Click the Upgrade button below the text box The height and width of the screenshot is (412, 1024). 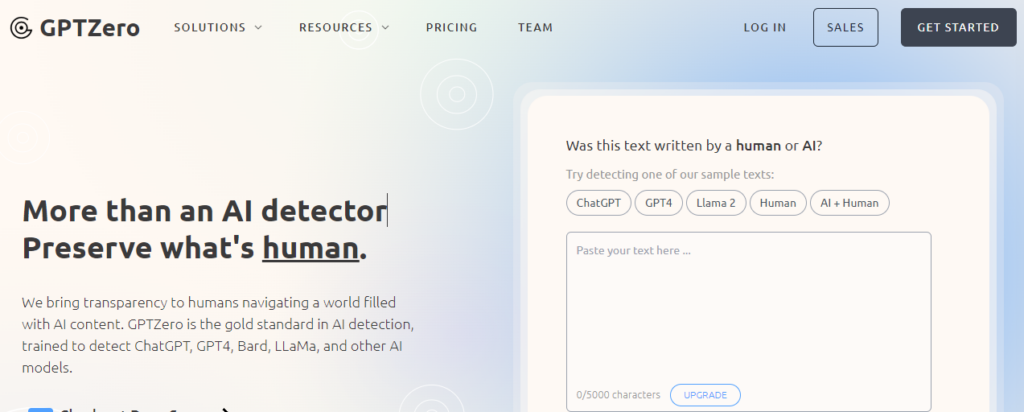(x=705, y=395)
